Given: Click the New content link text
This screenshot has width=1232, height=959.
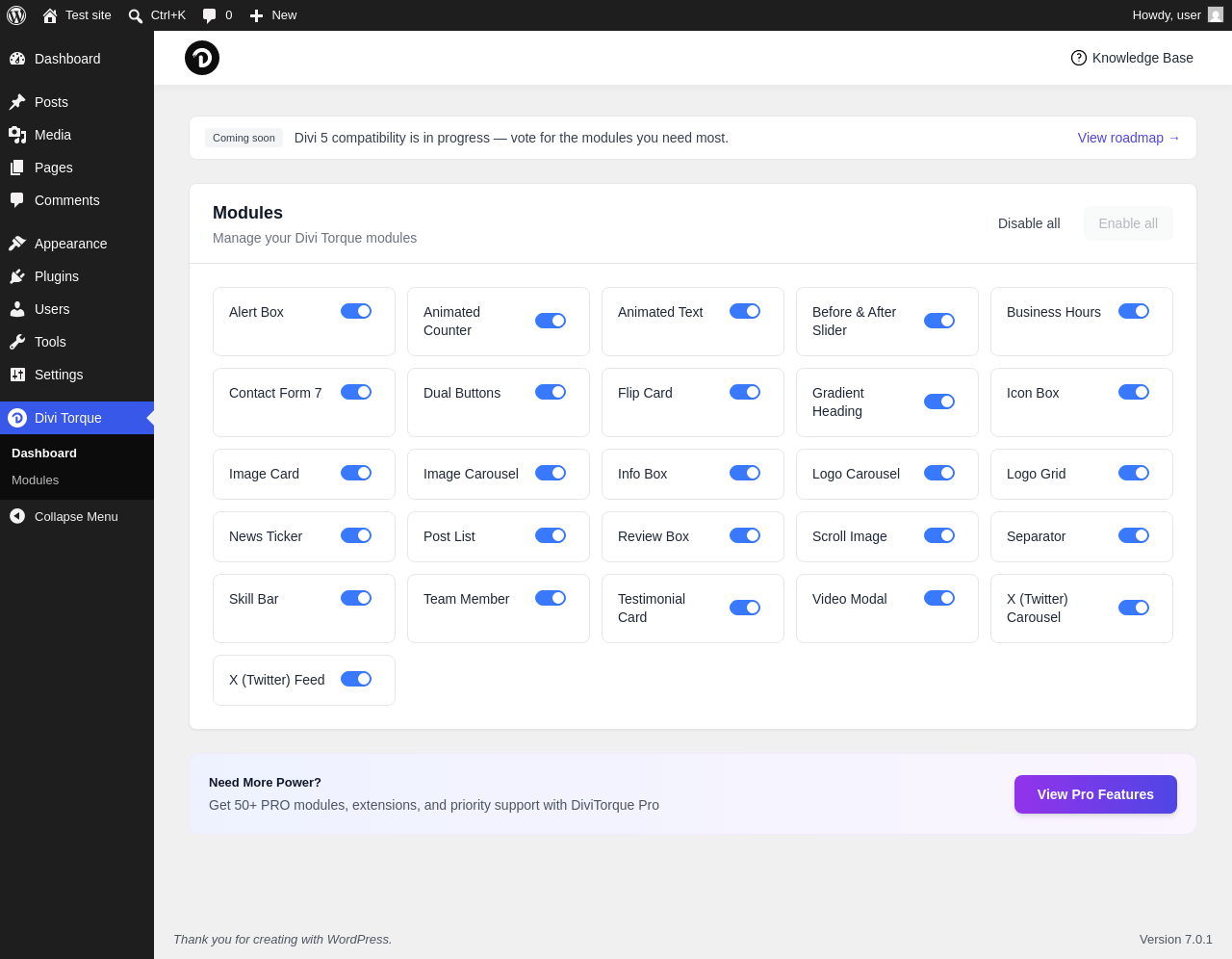Looking at the screenshot, I should tap(284, 15).
